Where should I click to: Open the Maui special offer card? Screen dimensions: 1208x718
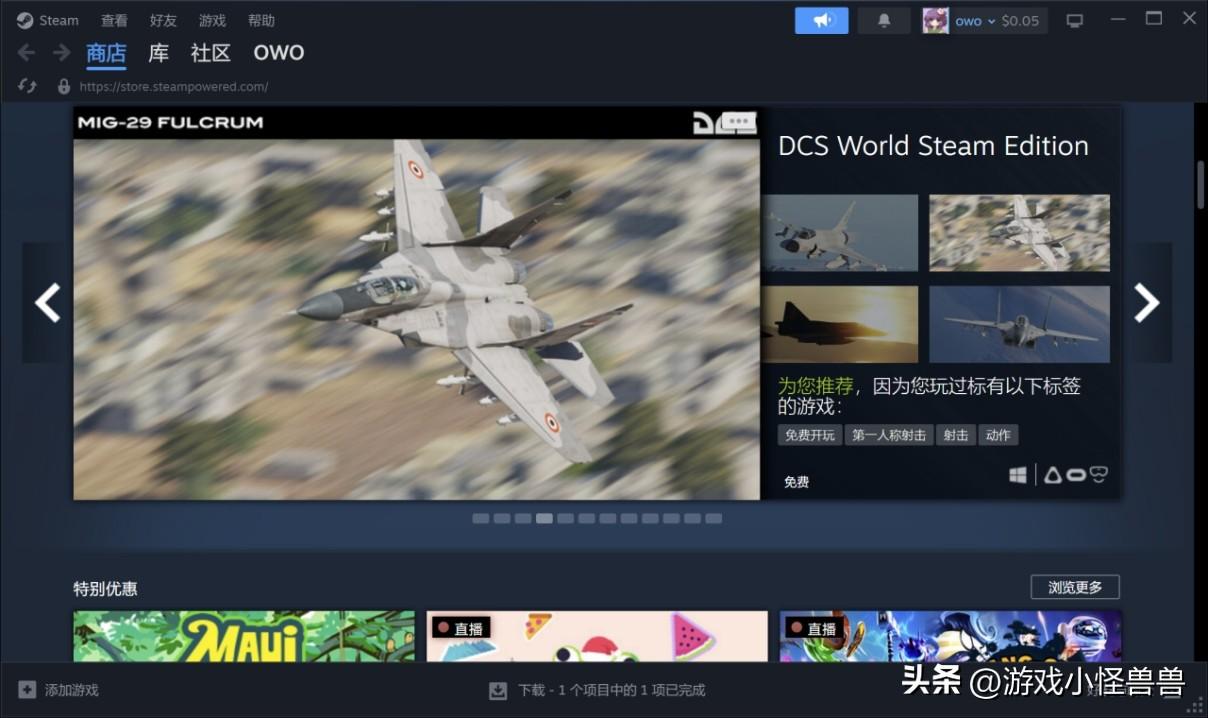click(244, 636)
